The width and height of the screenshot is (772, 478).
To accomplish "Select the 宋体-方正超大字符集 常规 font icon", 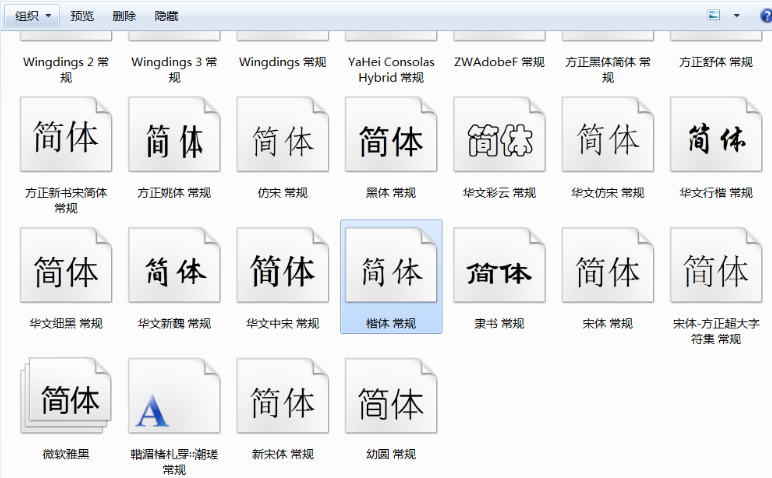I will (x=716, y=265).
